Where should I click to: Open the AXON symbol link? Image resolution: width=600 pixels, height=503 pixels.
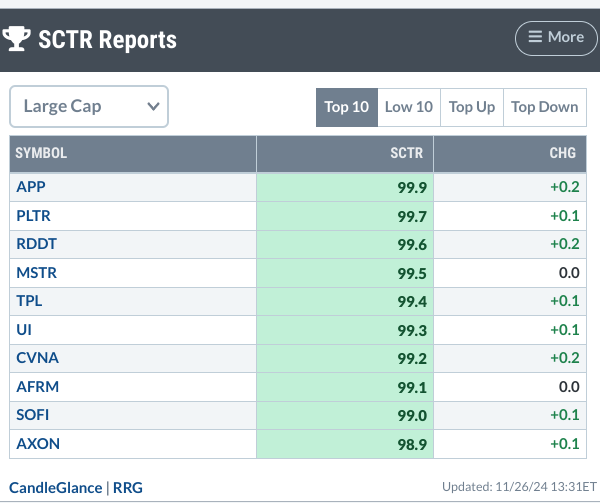tap(38, 444)
